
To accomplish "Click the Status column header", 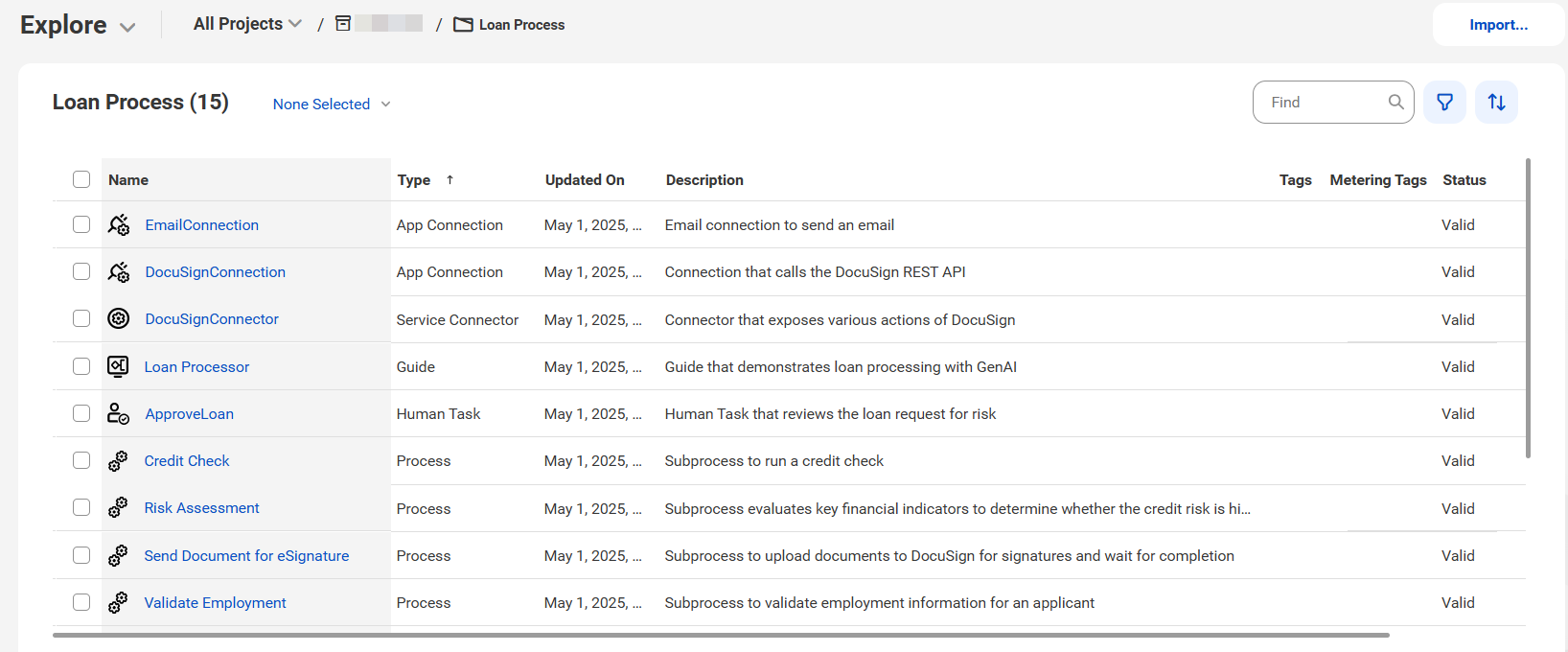I will click(x=1464, y=179).
